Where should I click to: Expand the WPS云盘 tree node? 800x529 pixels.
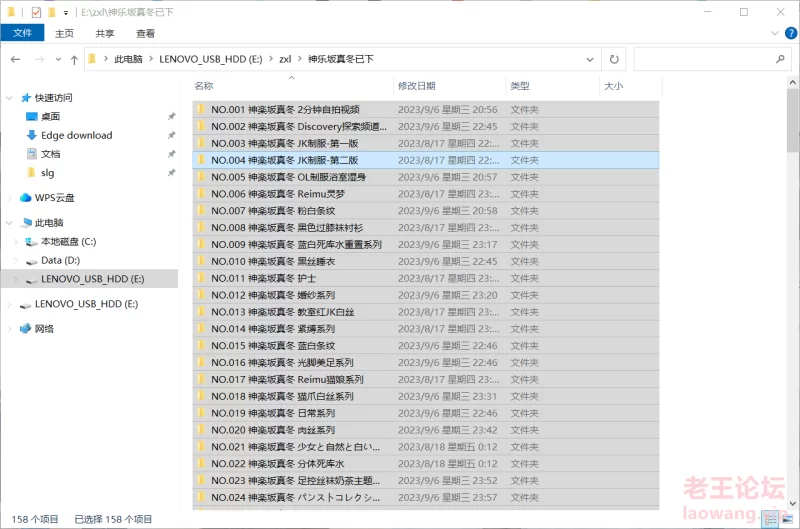[x=9, y=198]
